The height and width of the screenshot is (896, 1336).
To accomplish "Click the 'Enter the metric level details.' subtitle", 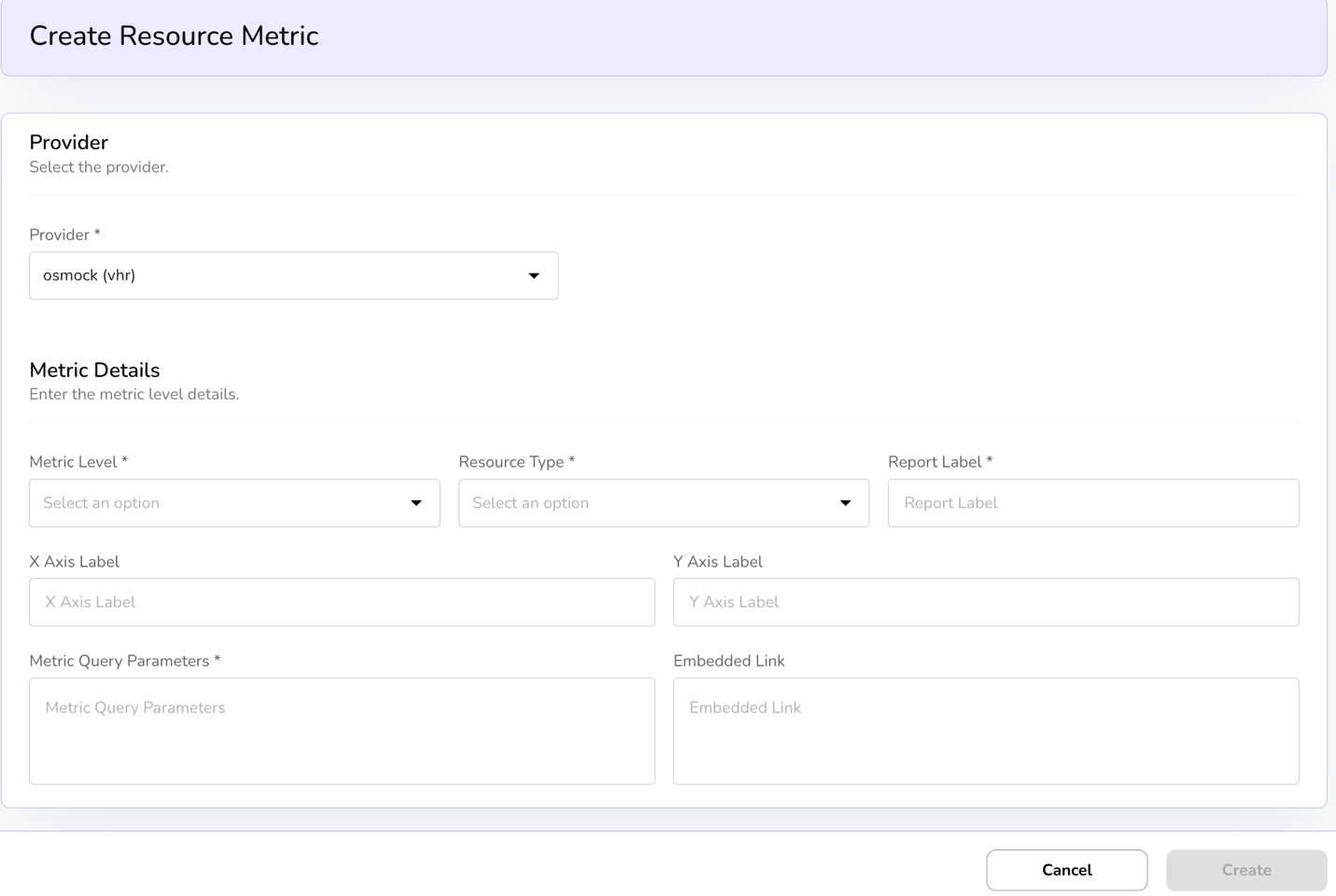I will (x=134, y=394).
